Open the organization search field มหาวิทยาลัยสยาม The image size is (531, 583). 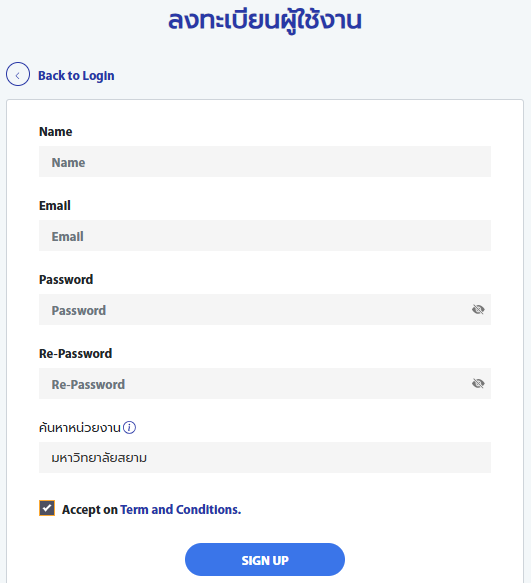(x=265, y=458)
